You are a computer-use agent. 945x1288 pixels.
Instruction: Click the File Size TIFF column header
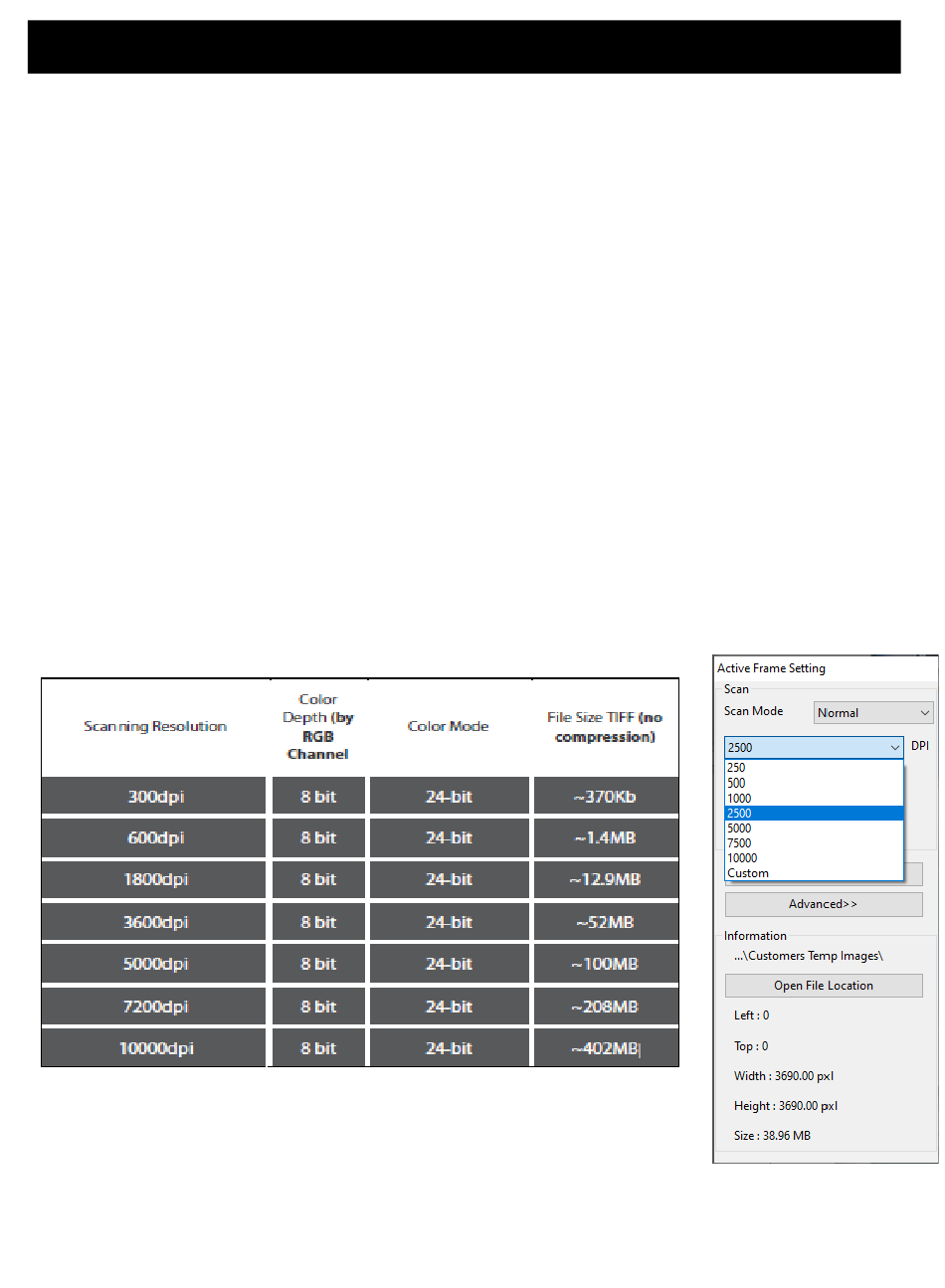point(606,726)
